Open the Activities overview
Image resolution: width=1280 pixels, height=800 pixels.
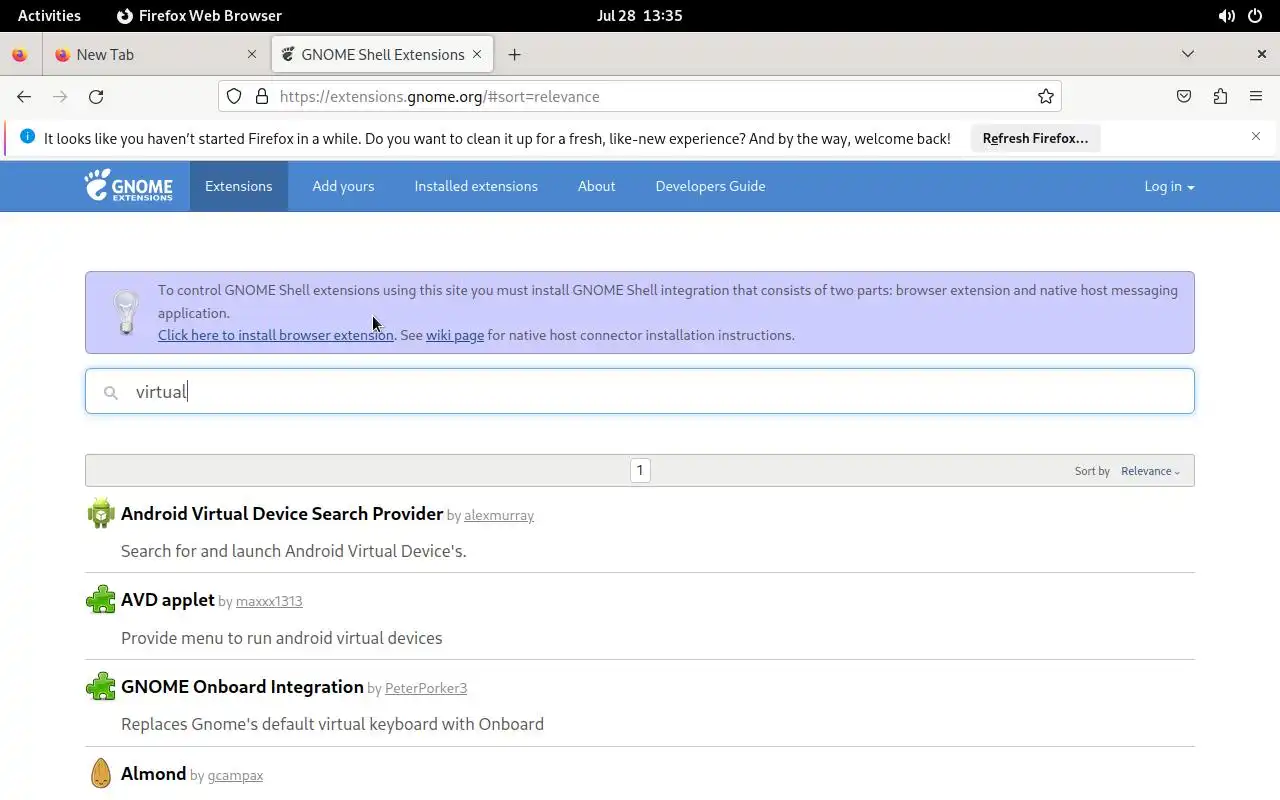click(49, 16)
